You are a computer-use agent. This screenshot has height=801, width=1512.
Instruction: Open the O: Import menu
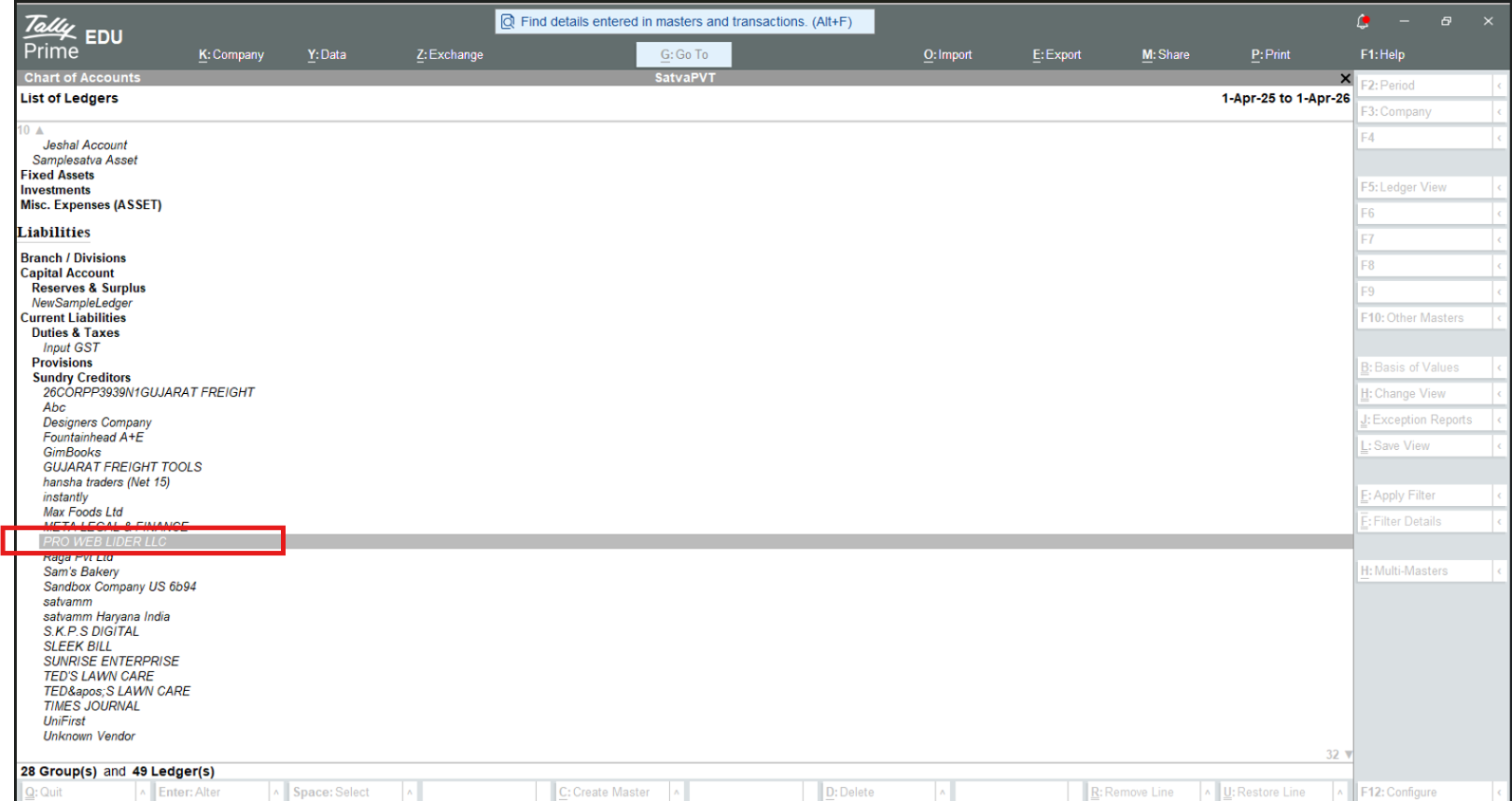[x=947, y=55]
